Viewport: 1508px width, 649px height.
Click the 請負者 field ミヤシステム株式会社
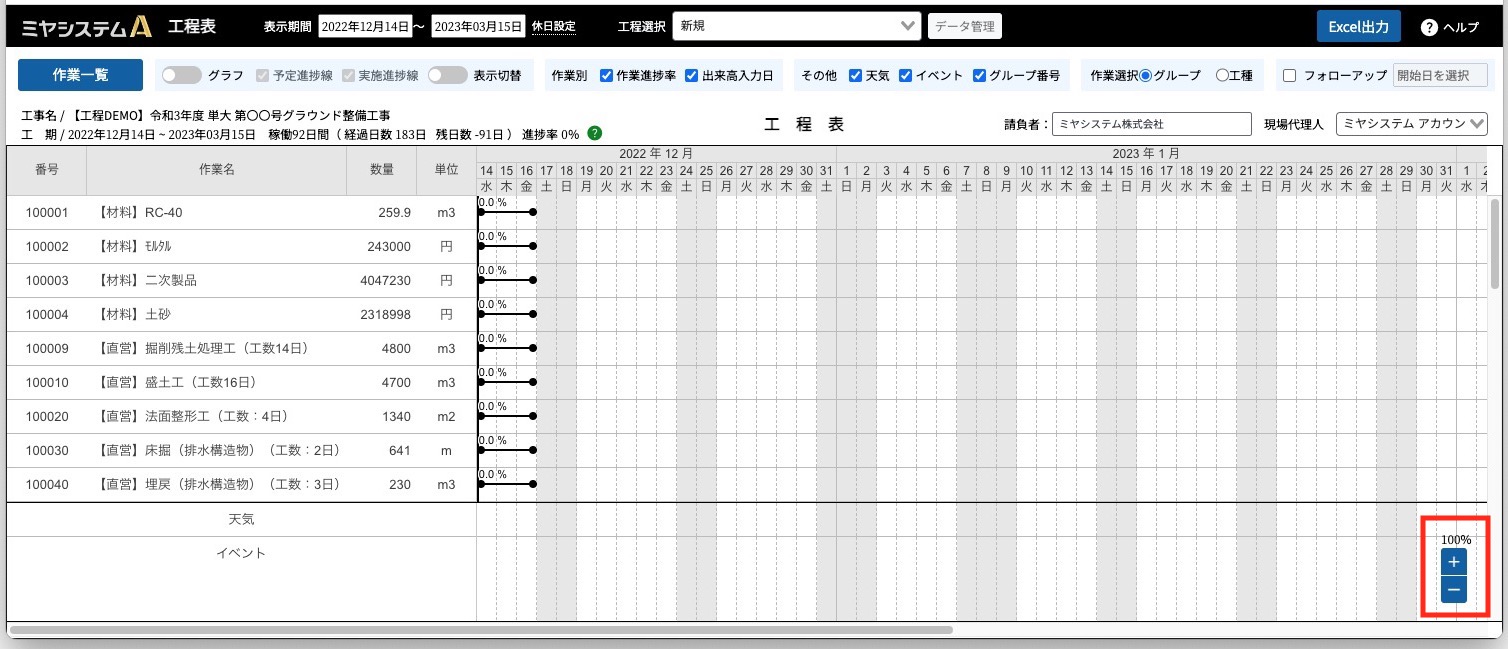click(x=1152, y=123)
